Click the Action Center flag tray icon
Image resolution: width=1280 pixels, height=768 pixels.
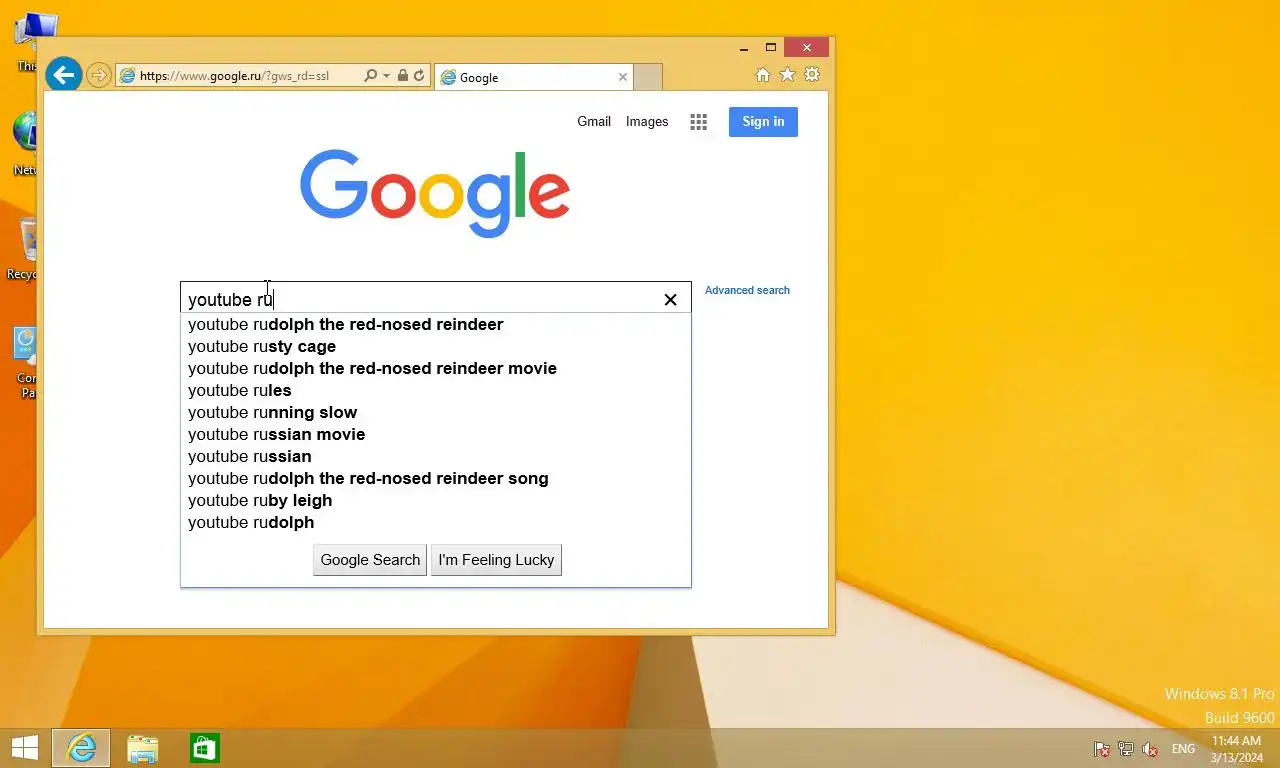1102,749
